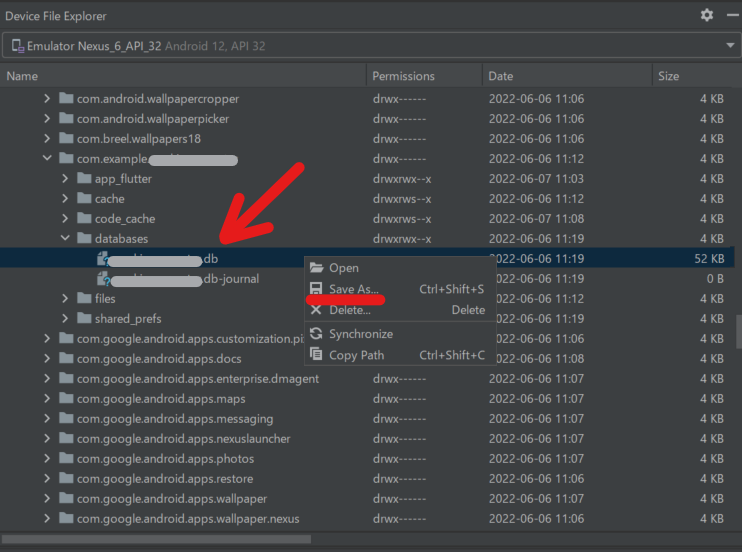Click the .db file type icon
The image size is (742, 552).
coord(103,258)
